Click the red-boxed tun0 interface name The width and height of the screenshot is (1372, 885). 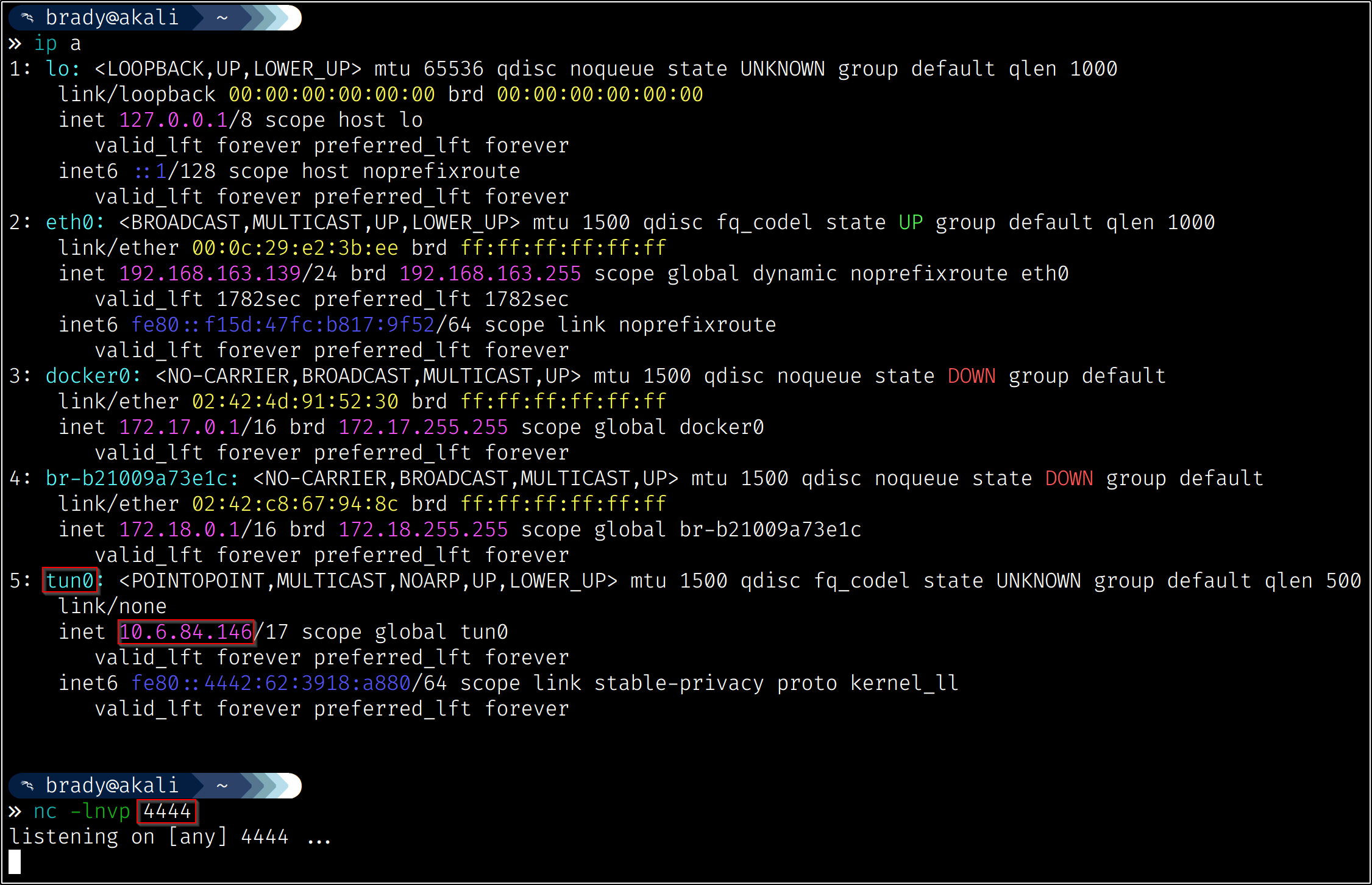70,580
